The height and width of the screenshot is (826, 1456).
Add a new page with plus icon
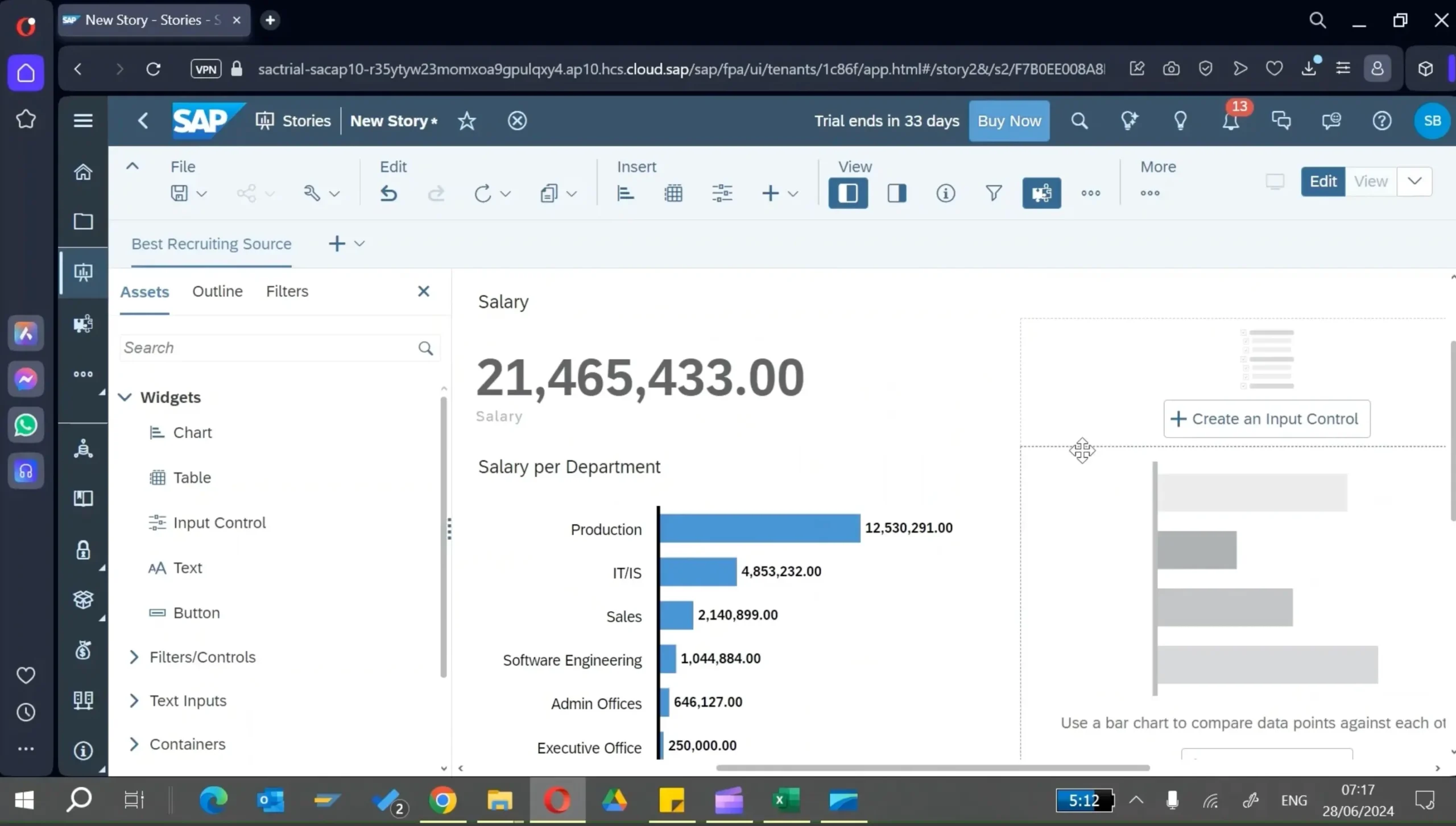tap(337, 244)
